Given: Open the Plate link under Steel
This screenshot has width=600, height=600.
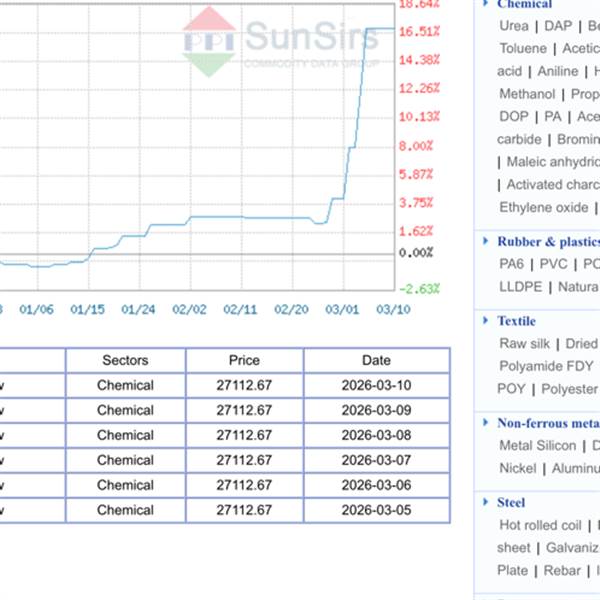Looking at the screenshot, I should 512,570.
